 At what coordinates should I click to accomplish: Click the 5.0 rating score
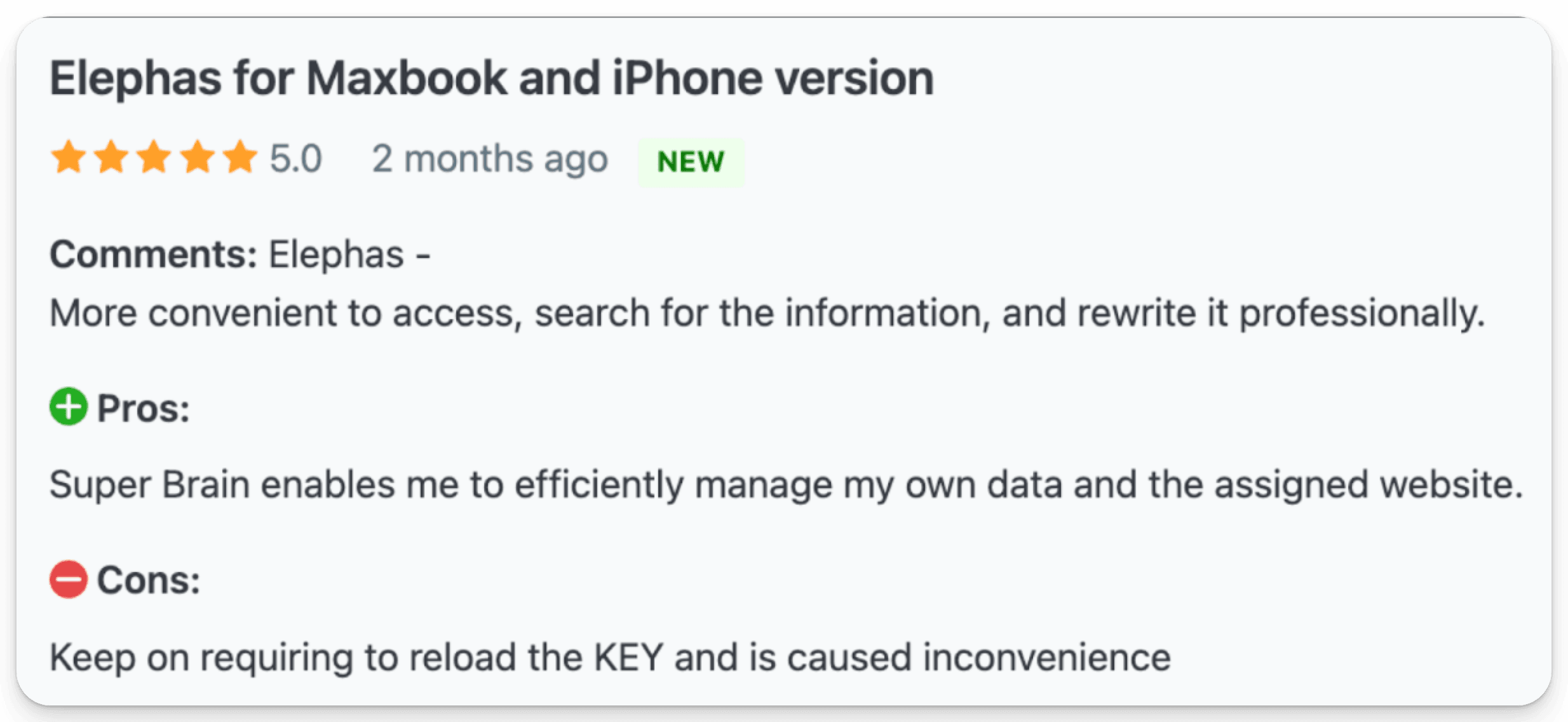pos(295,159)
